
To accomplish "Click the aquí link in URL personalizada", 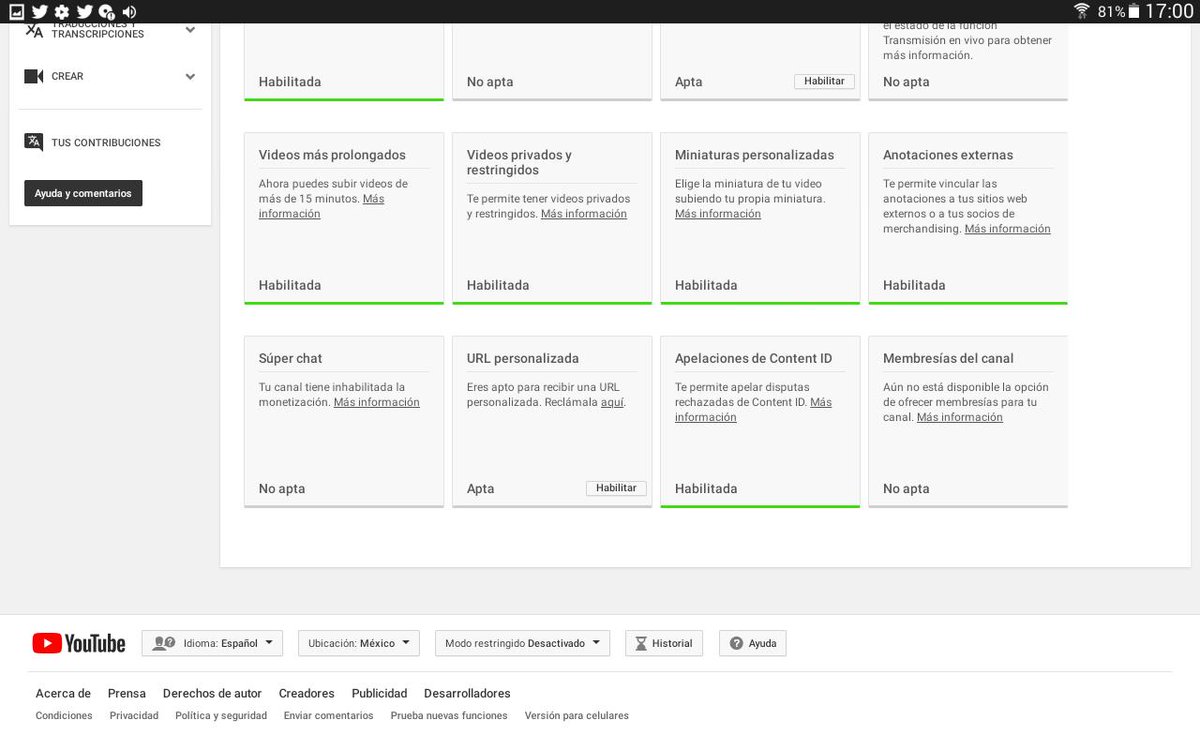I will tap(612, 402).
